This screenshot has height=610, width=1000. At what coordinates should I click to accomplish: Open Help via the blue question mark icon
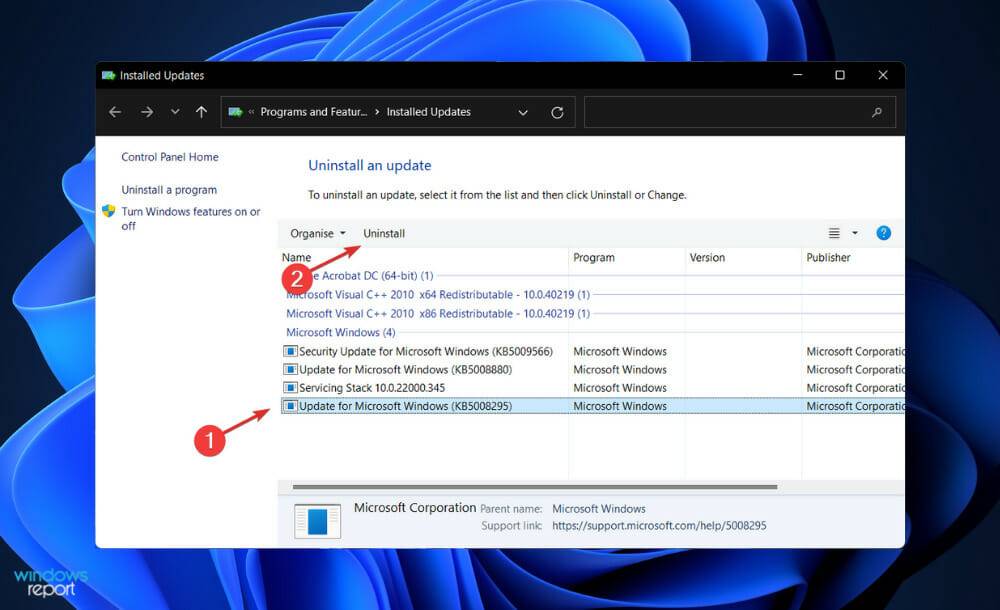883,233
